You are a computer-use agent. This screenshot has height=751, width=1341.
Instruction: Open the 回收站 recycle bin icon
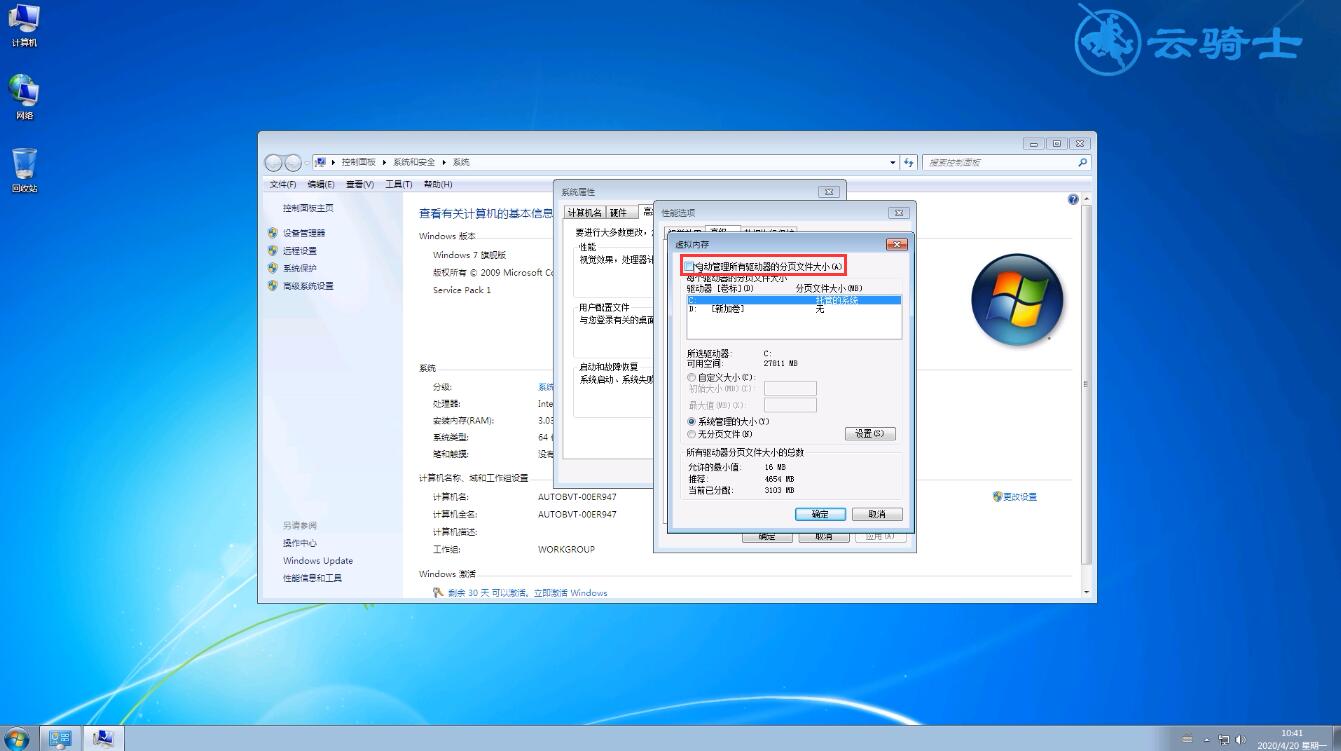(x=24, y=170)
